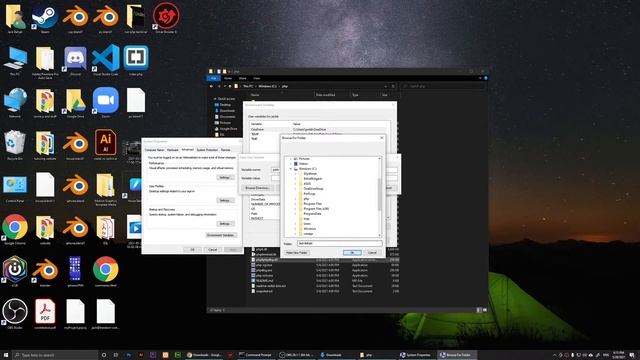
Task: Open the File tab in File Explorer
Action: tap(213, 78)
